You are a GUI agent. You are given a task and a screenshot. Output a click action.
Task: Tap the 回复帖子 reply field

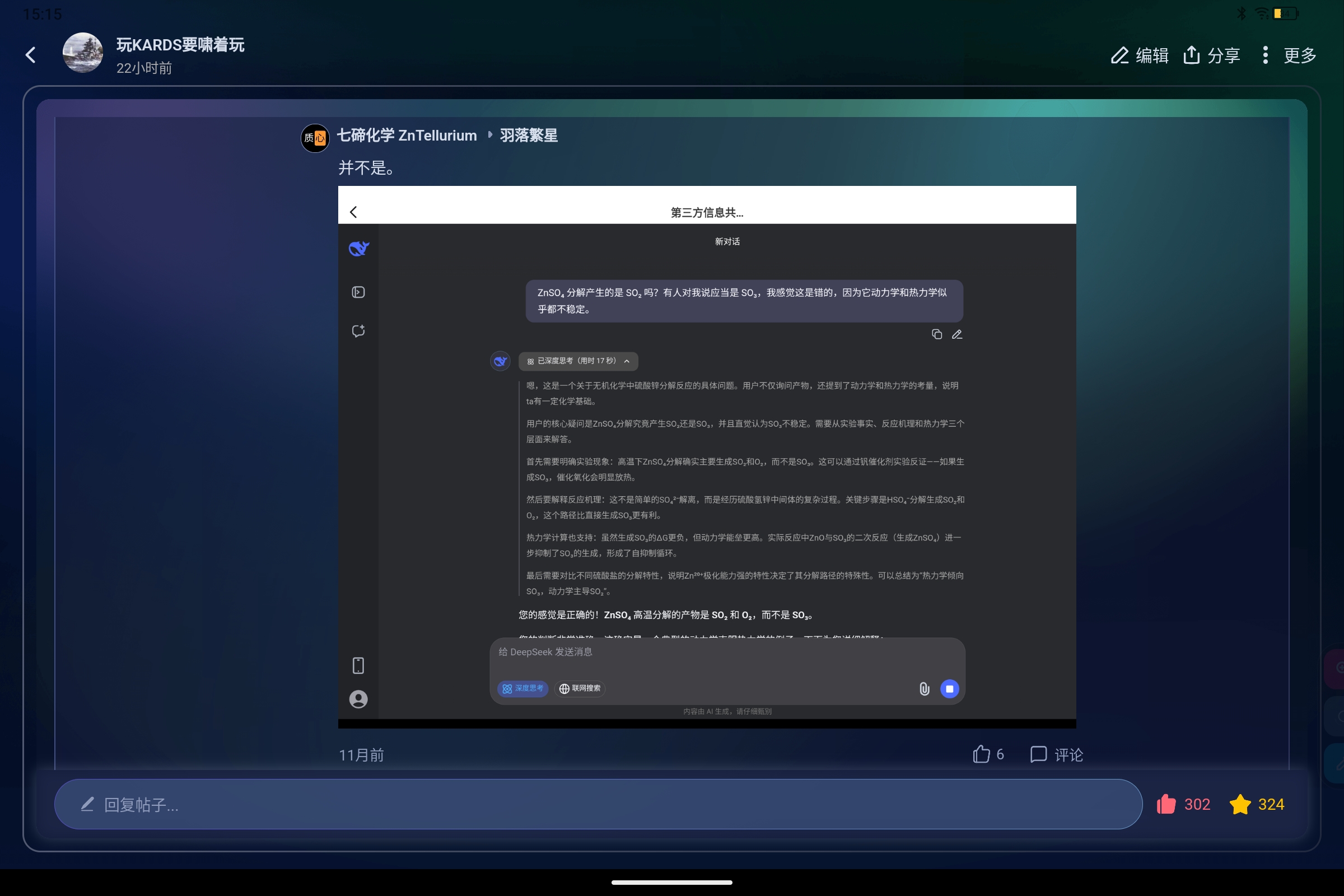[598, 805]
